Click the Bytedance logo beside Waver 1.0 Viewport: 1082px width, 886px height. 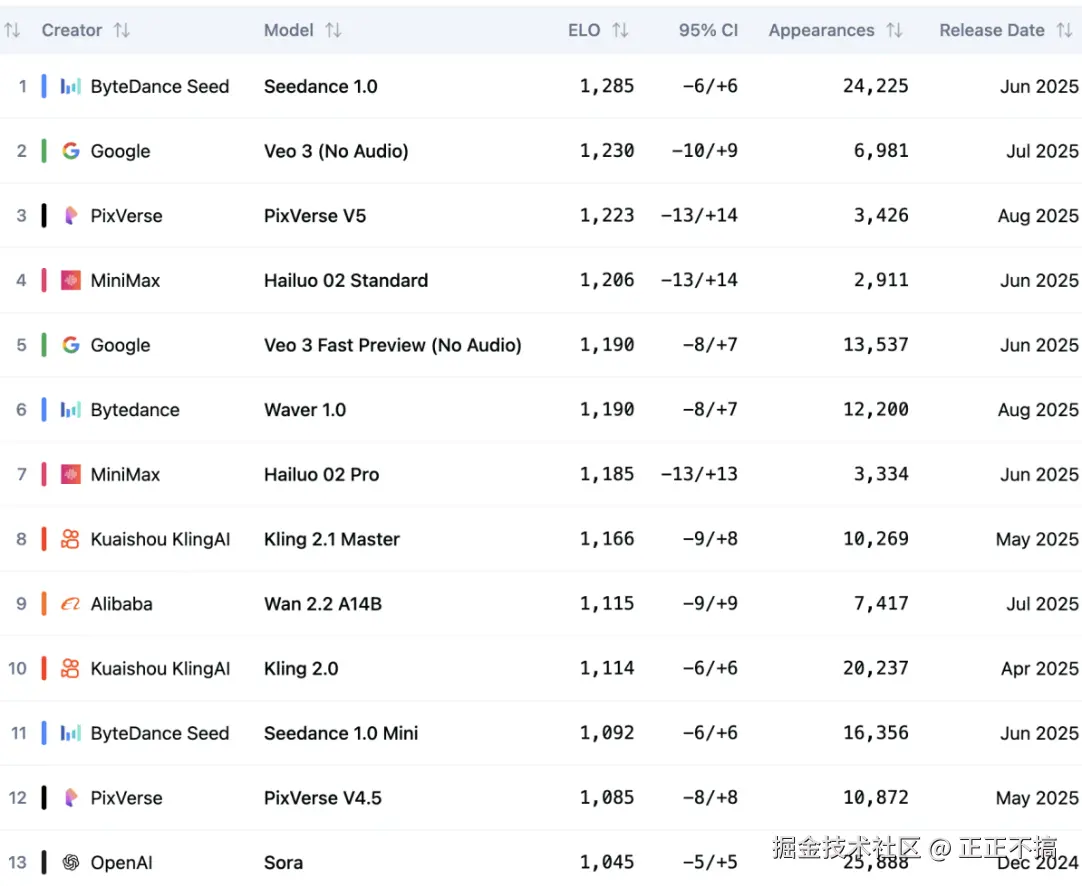tap(70, 410)
